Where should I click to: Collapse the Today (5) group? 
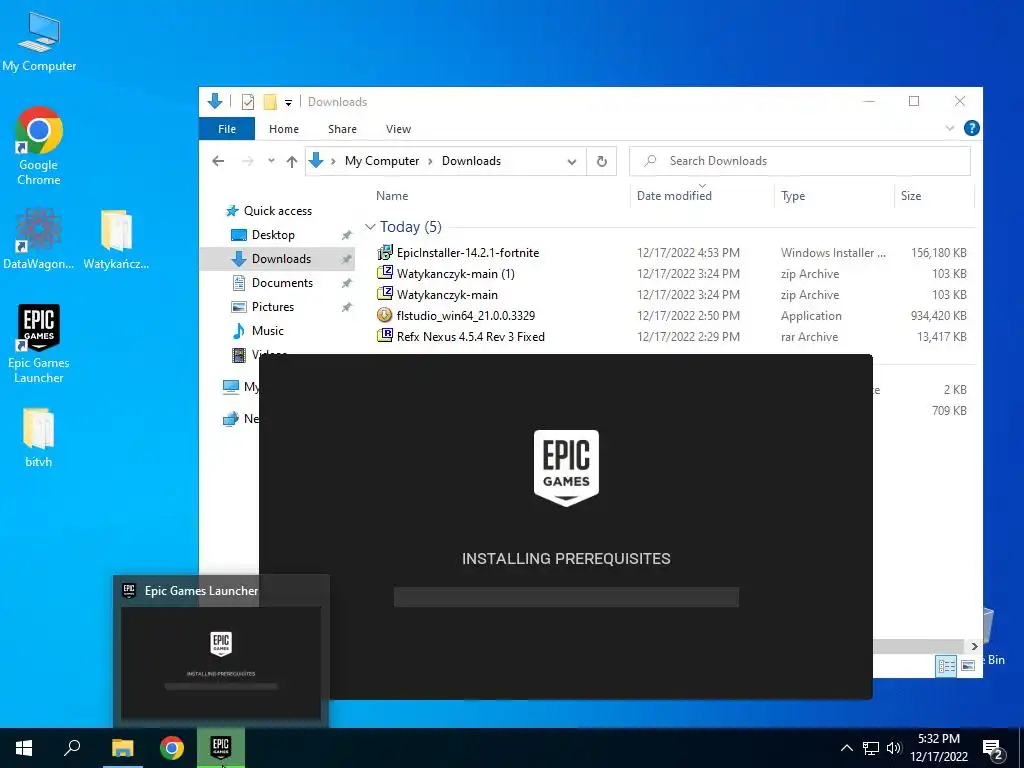point(370,227)
